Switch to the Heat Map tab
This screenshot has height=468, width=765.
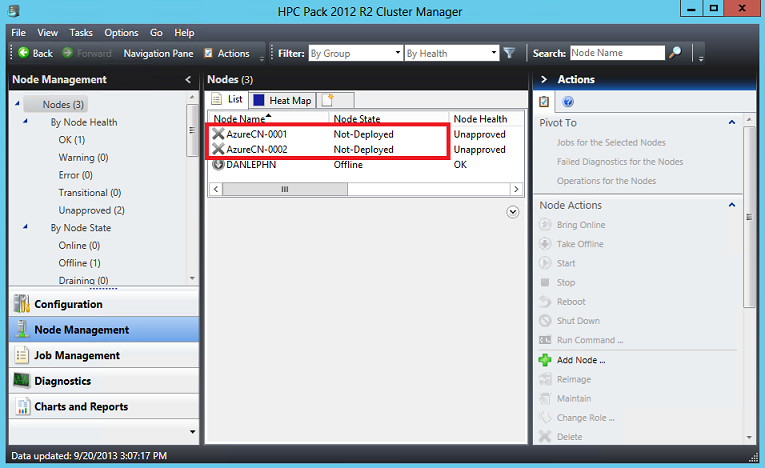(282, 100)
